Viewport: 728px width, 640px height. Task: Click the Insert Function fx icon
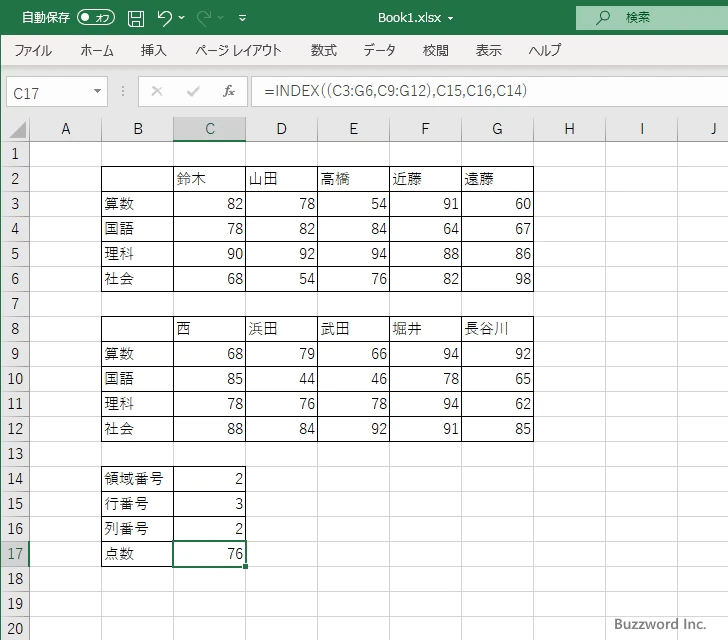pos(228,92)
